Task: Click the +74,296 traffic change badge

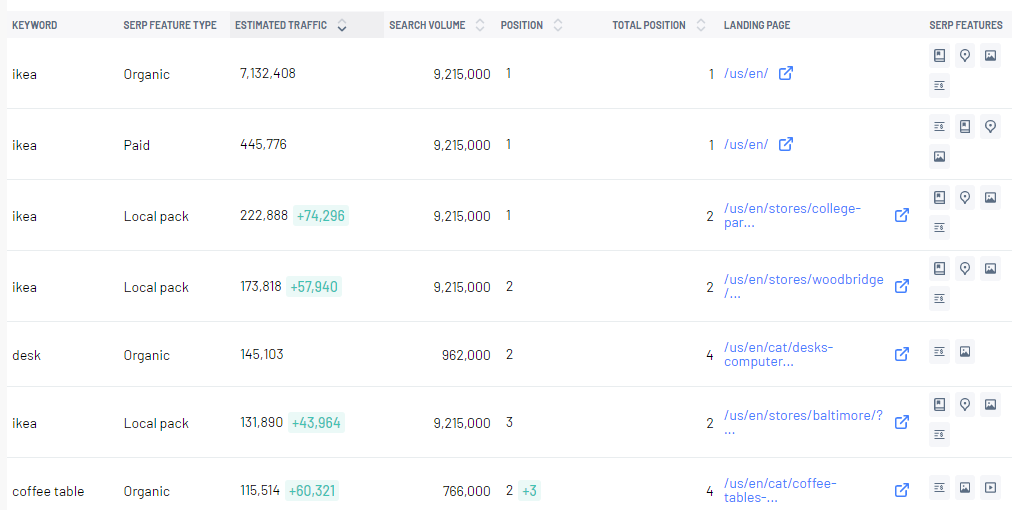Action: coord(321,216)
